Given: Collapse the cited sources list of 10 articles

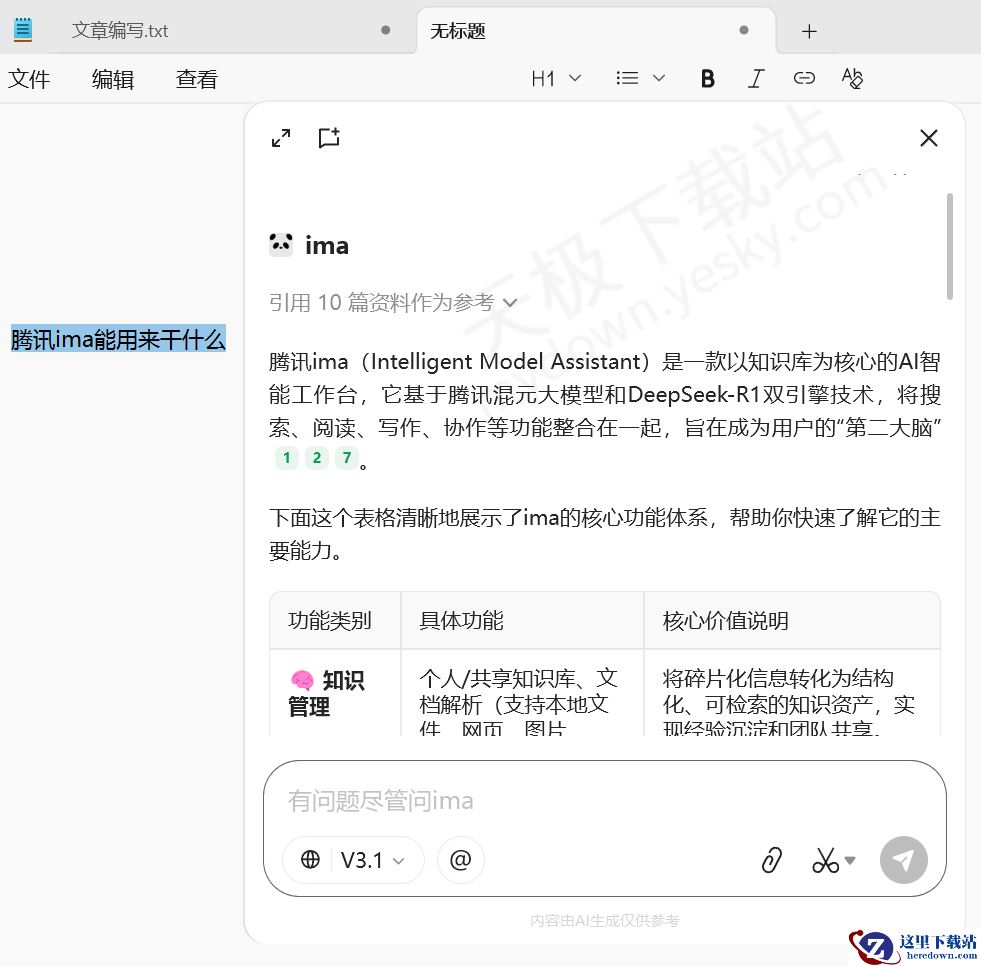Looking at the screenshot, I should tap(510, 302).
